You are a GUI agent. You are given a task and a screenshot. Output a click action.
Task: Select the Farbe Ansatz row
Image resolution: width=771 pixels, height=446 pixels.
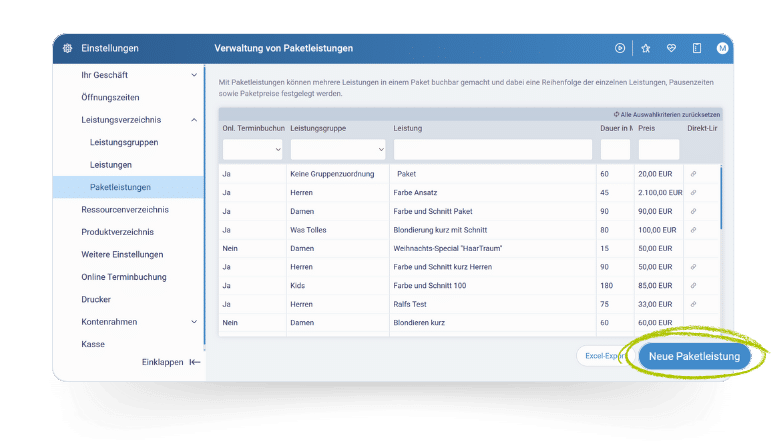click(x=470, y=193)
